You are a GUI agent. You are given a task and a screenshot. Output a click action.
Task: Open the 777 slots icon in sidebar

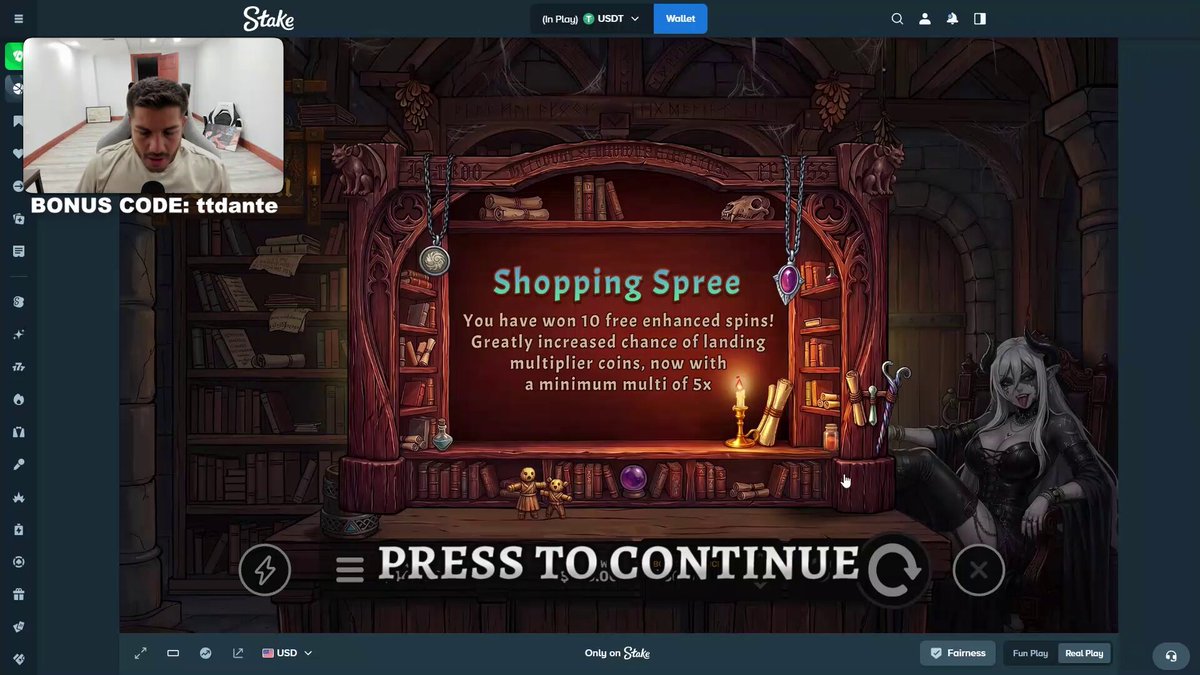click(x=18, y=367)
